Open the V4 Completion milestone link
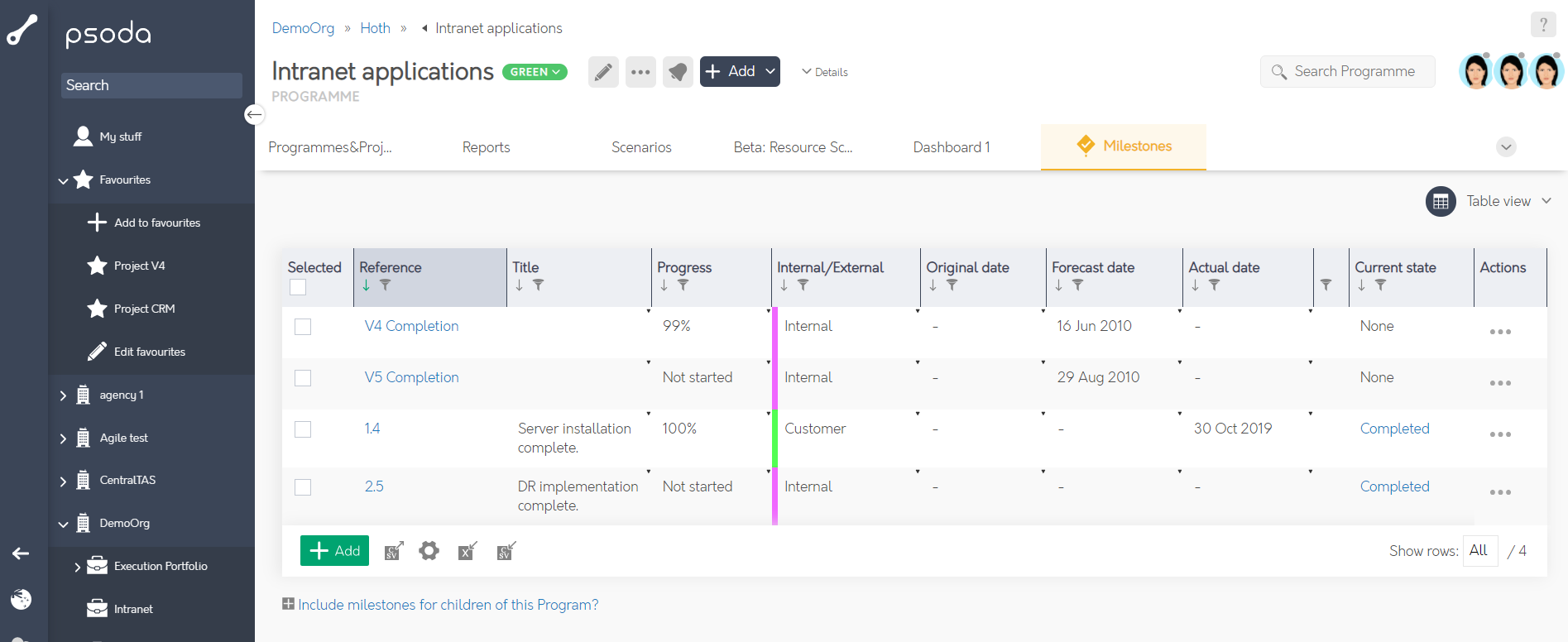 [411, 326]
